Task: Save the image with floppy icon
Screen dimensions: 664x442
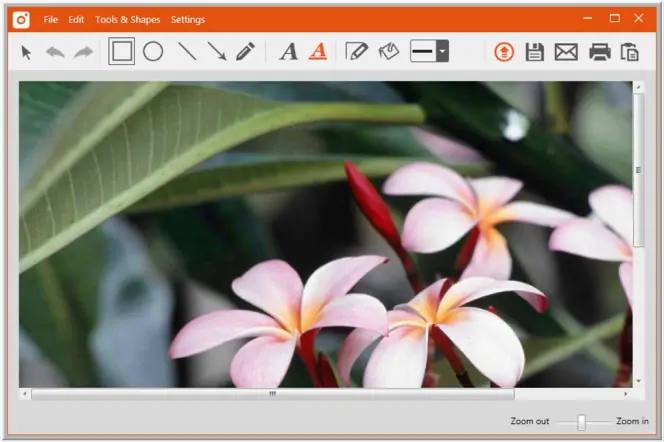Action: click(x=534, y=52)
